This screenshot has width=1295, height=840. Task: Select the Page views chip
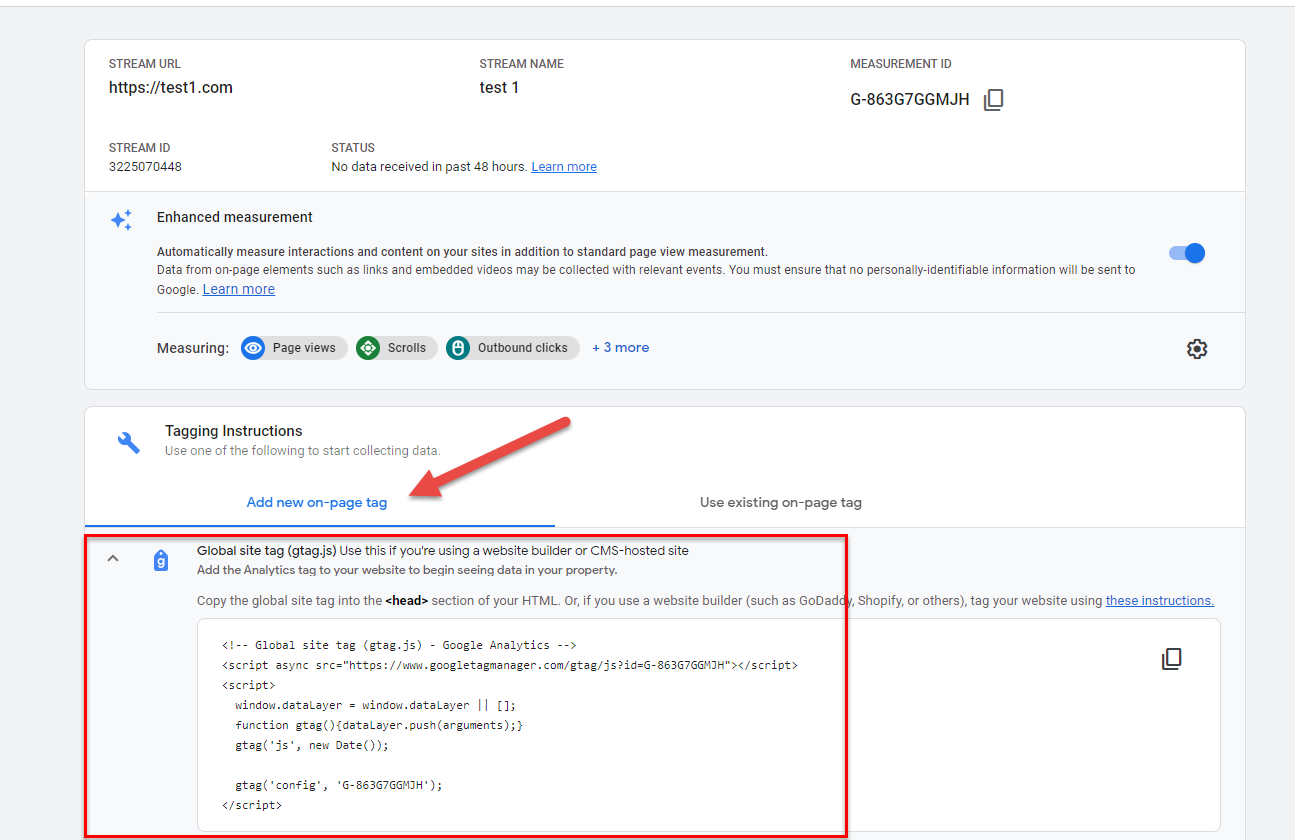[x=295, y=348]
